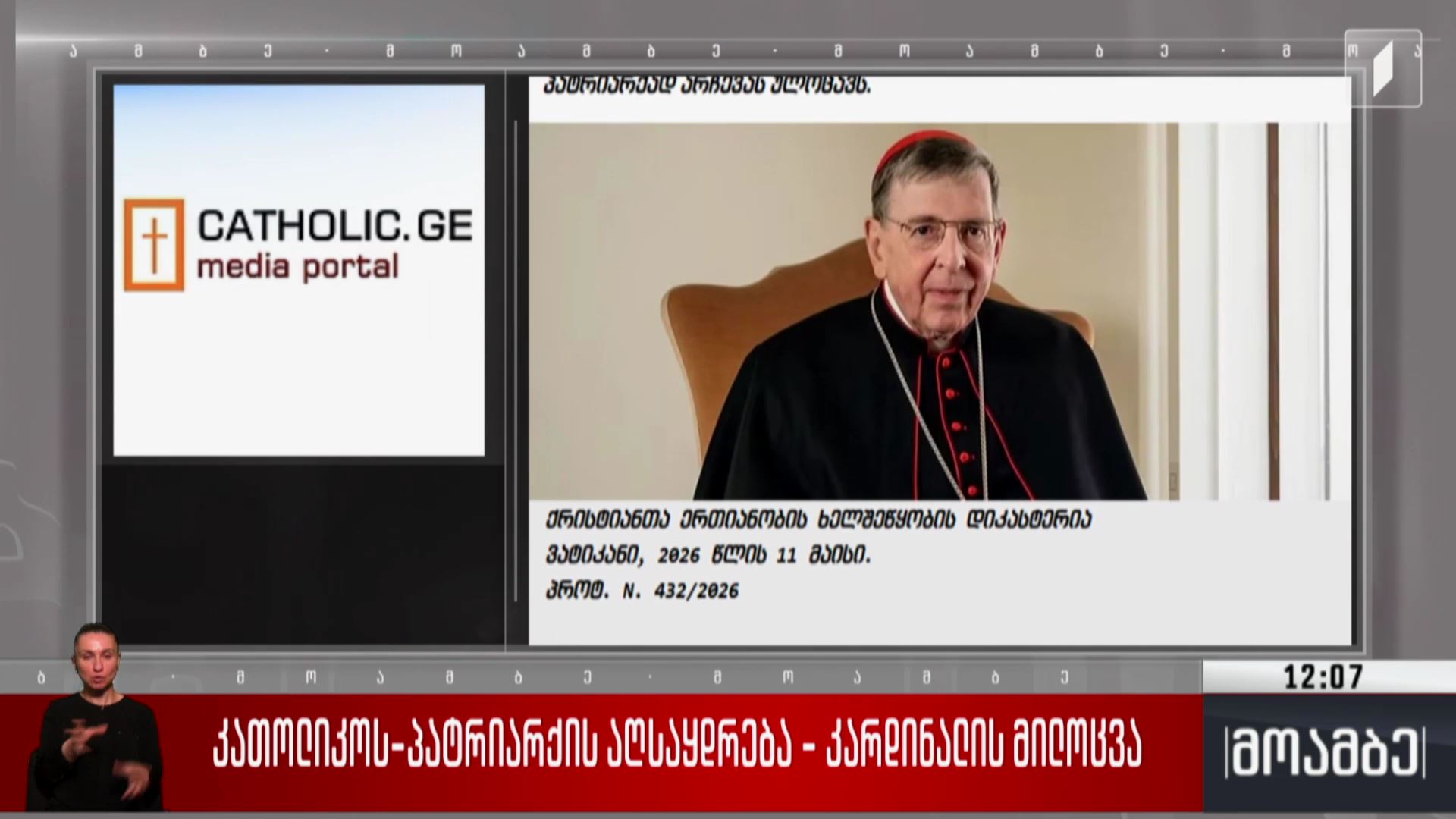Image resolution: width=1456 pixels, height=819 pixels.
Task: Click the "მოამბე" programme logo
Action: coord(1325,753)
